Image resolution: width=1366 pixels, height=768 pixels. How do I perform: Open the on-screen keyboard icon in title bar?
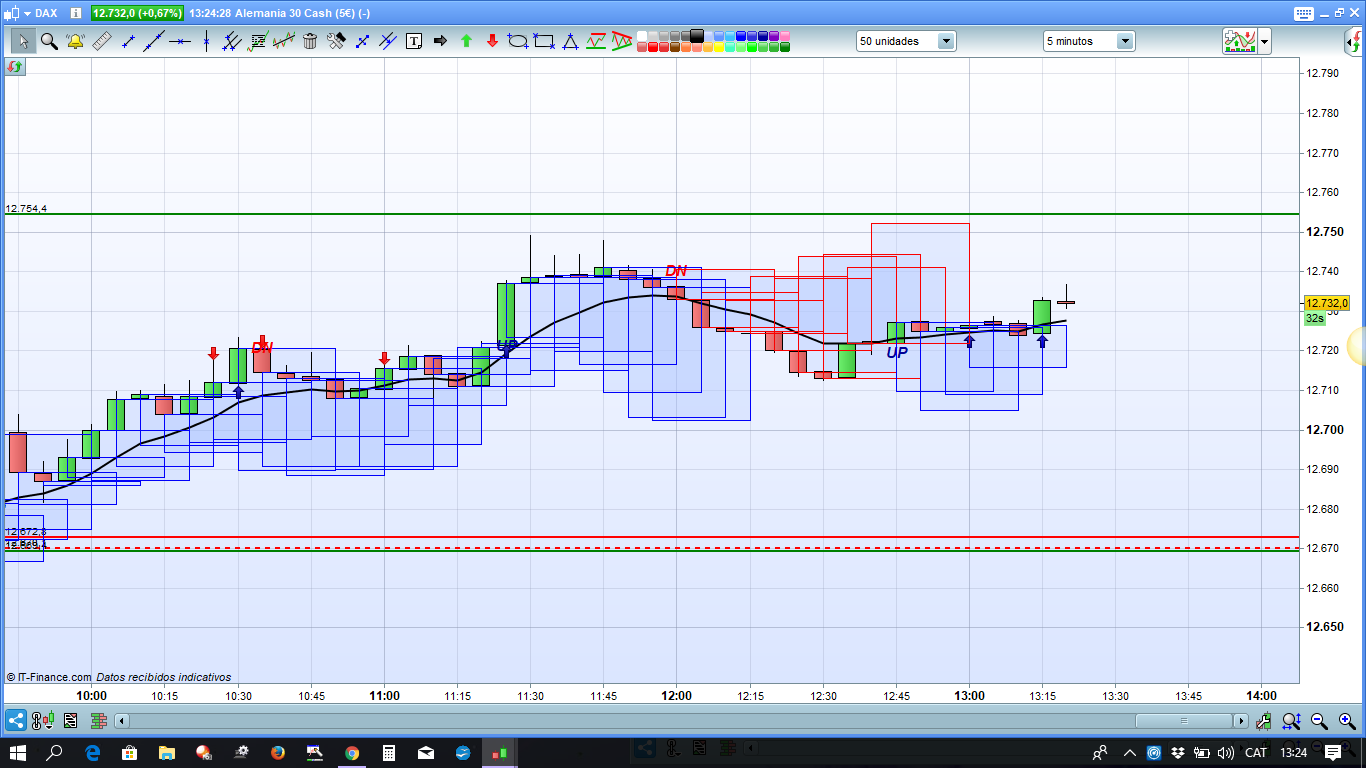tap(1303, 13)
